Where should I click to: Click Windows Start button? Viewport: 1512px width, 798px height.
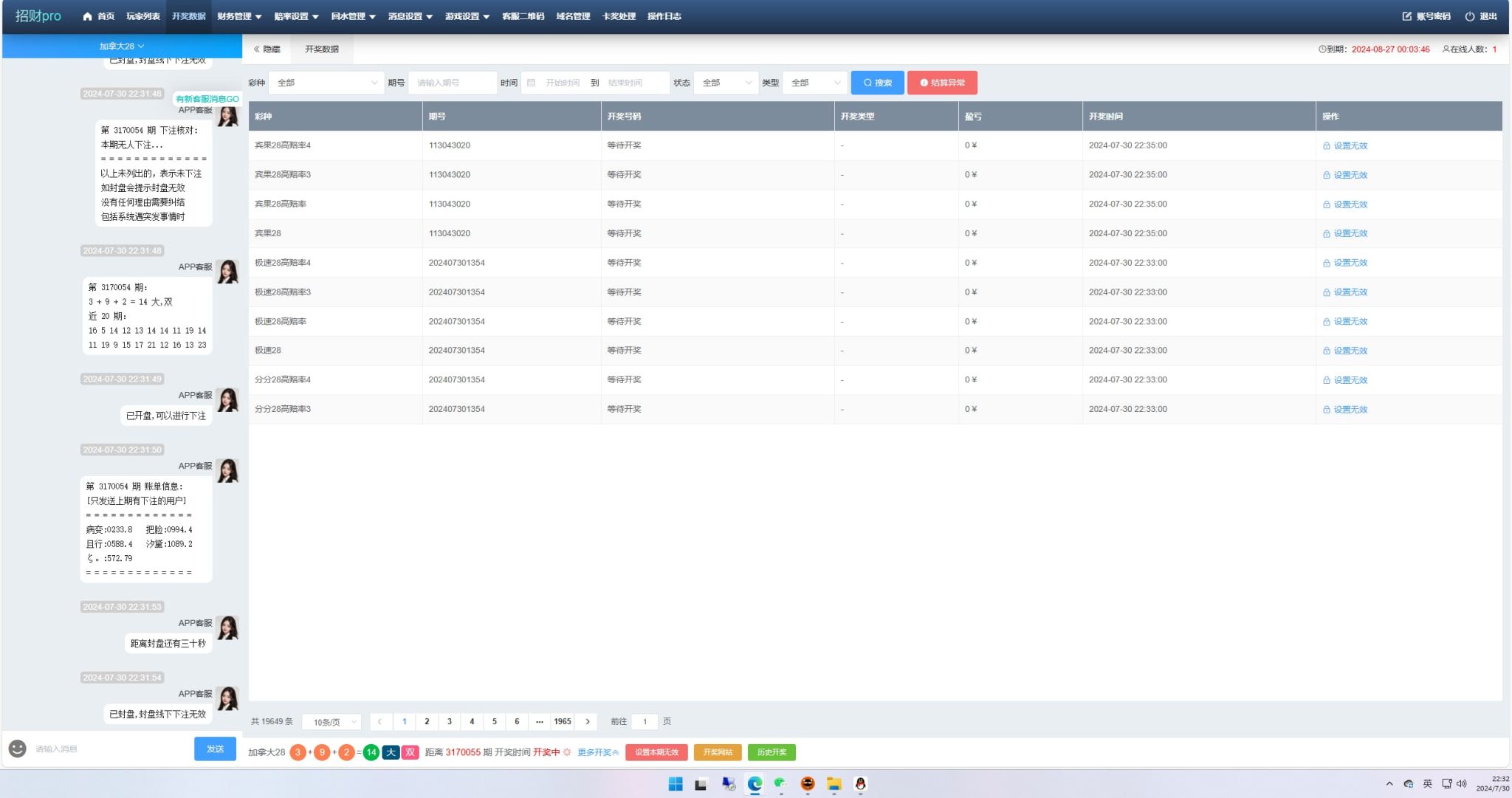click(x=675, y=784)
